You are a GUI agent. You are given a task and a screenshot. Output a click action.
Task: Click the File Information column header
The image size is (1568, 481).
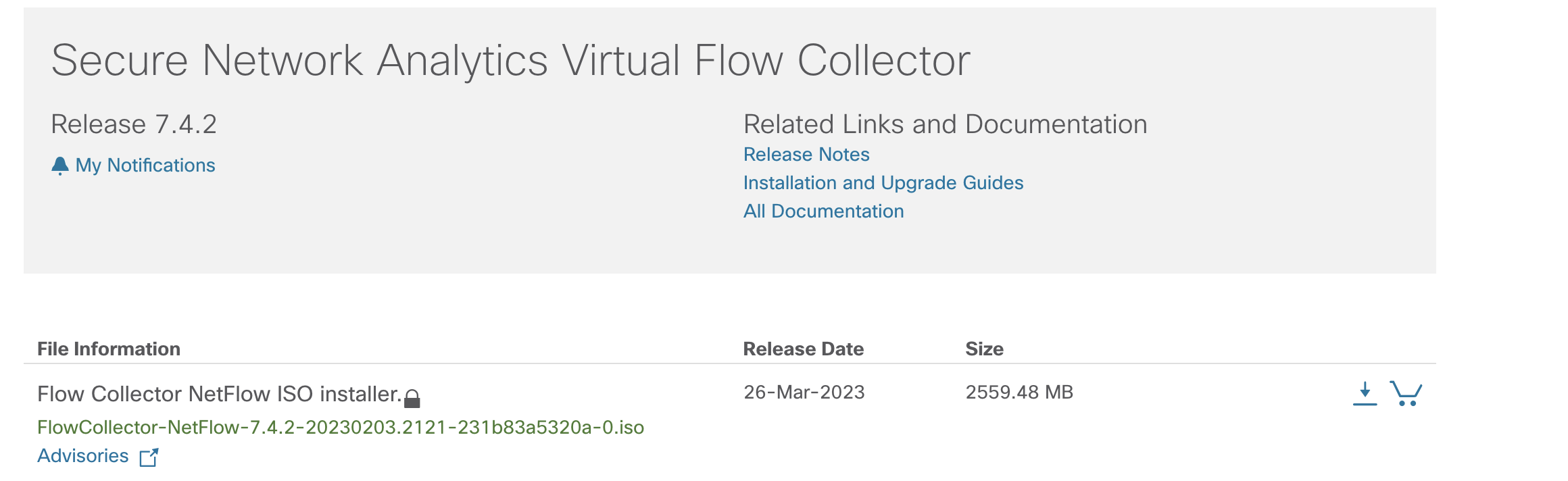click(109, 349)
